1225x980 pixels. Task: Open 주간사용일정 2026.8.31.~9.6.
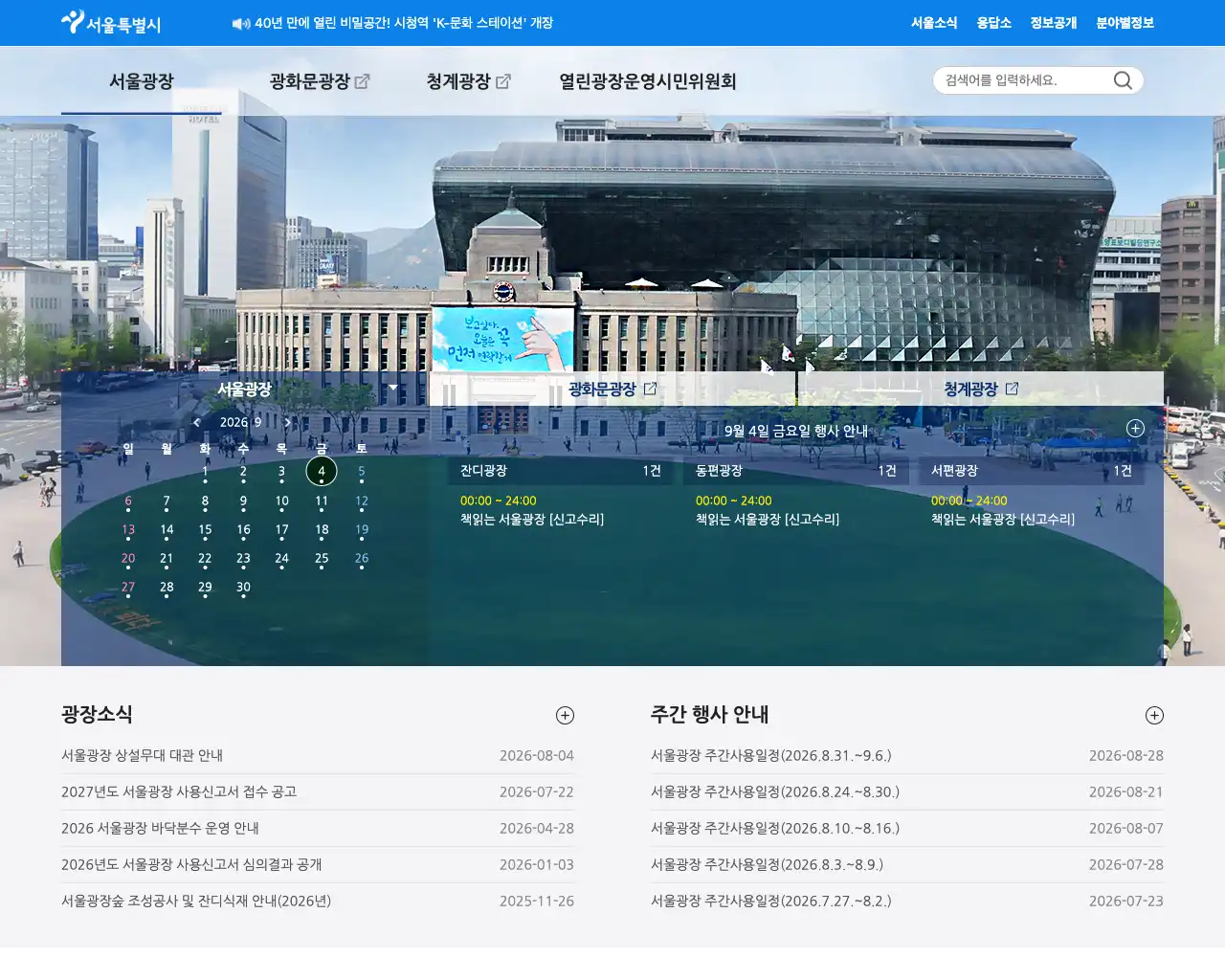click(771, 755)
